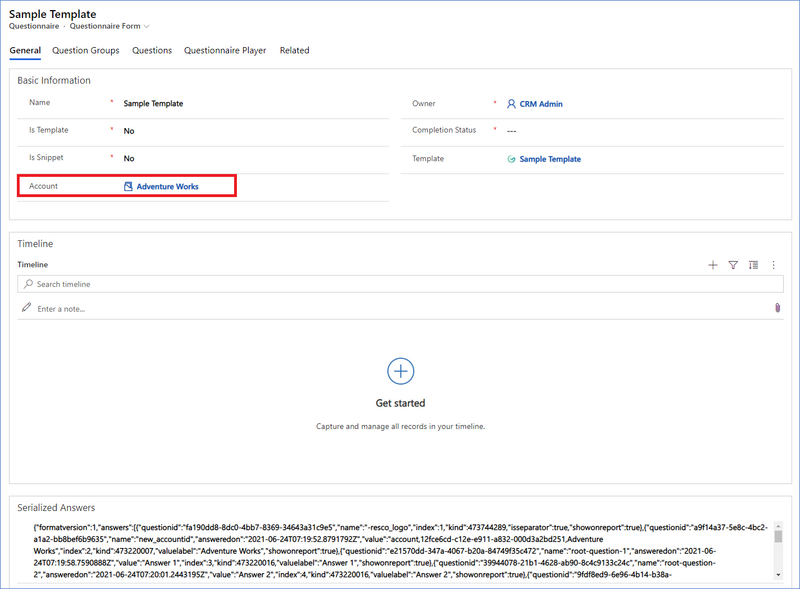The height and width of the screenshot is (589, 800).
Task: Toggle the Is Snippet value No
Action: tap(129, 158)
